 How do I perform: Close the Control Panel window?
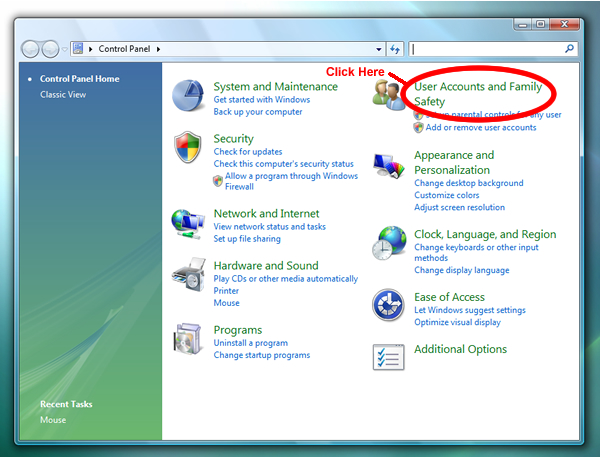click(x=564, y=24)
